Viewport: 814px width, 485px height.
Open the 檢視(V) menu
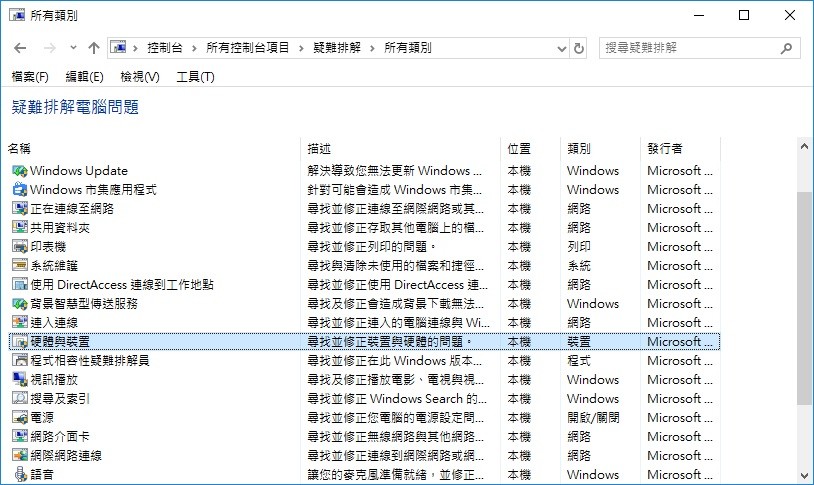pos(140,77)
